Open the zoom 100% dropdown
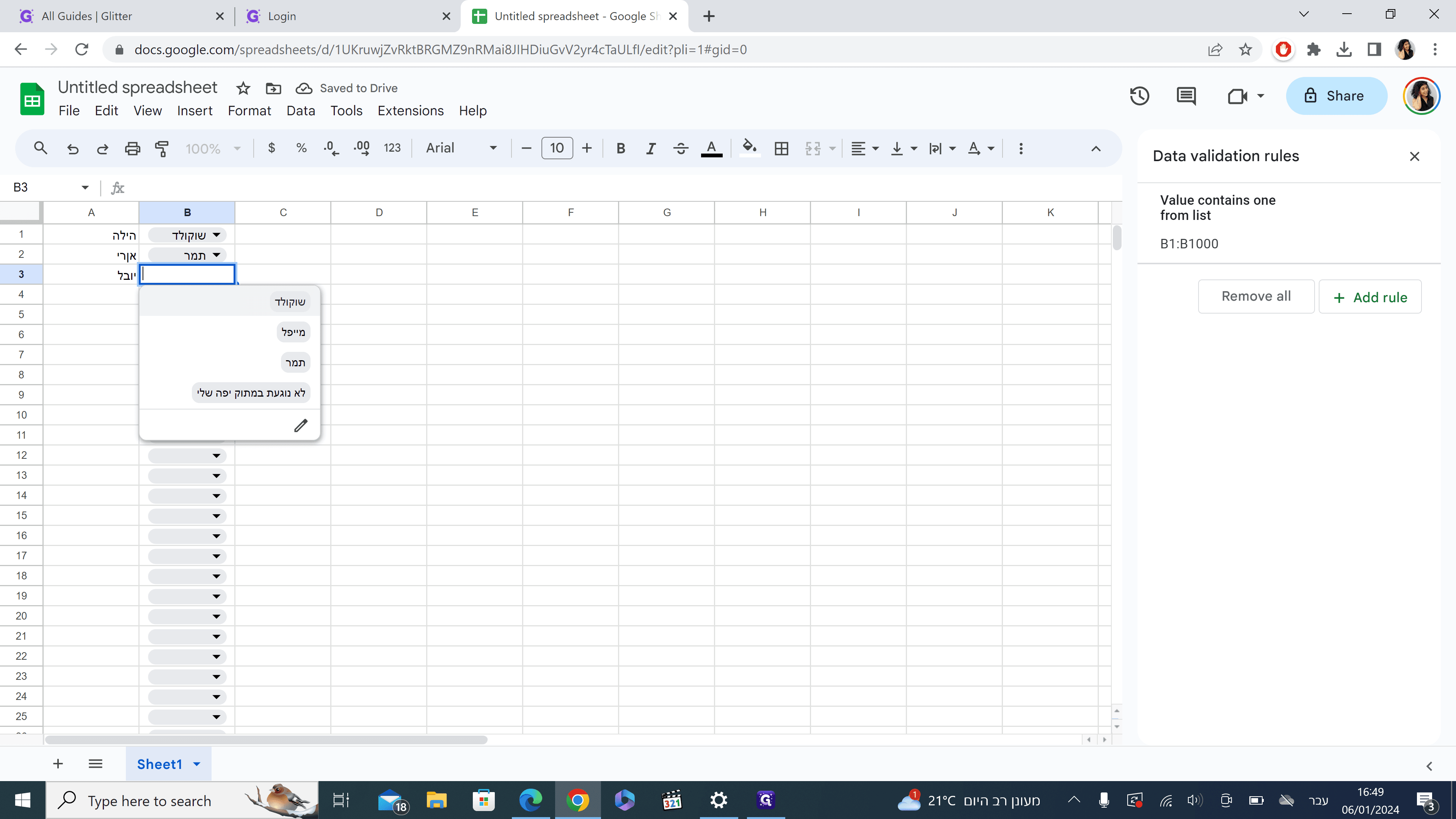Viewport: 1456px width, 819px height. coord(213,148)
